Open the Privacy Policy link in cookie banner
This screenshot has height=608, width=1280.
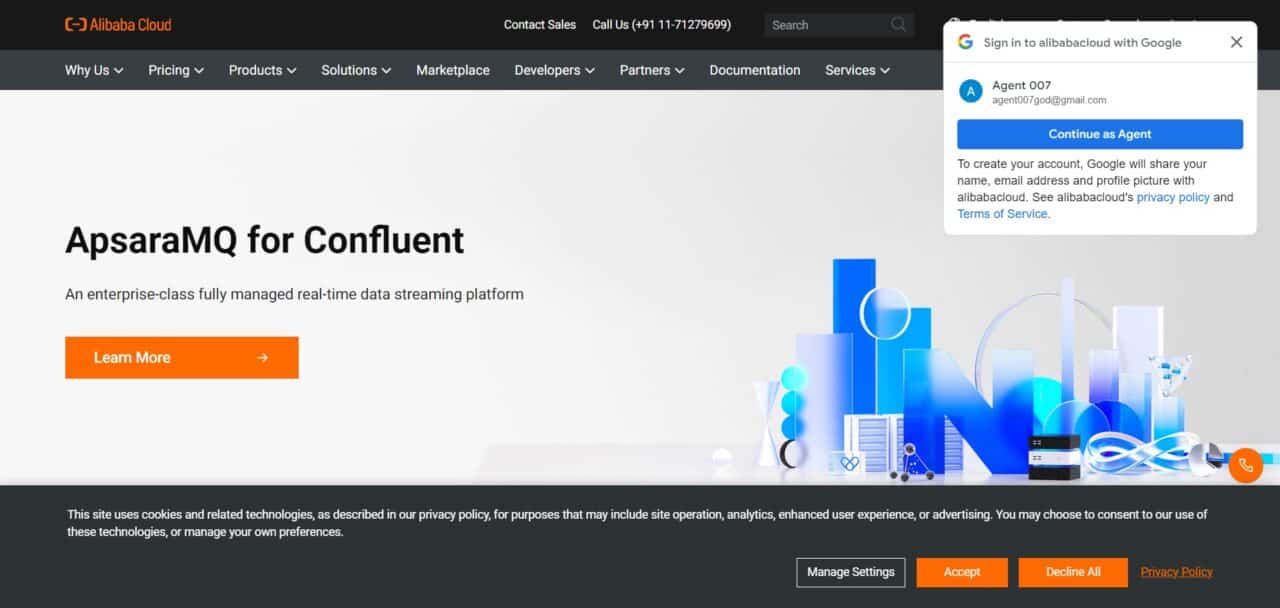(x=1177, y=572)
